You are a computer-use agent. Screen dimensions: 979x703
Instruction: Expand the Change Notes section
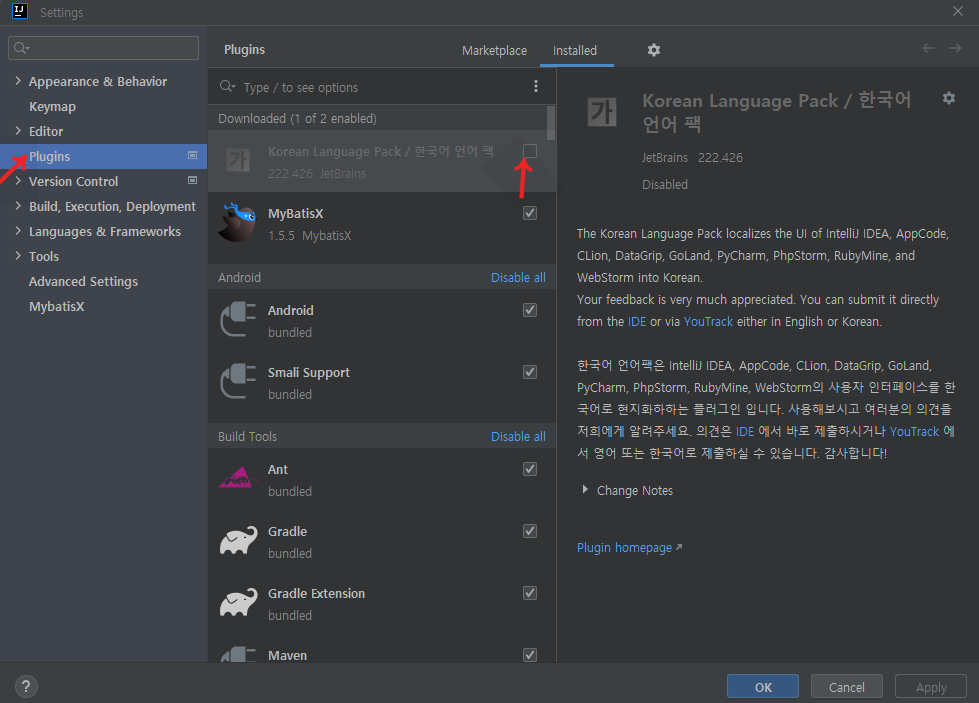(x=585, y=489)
